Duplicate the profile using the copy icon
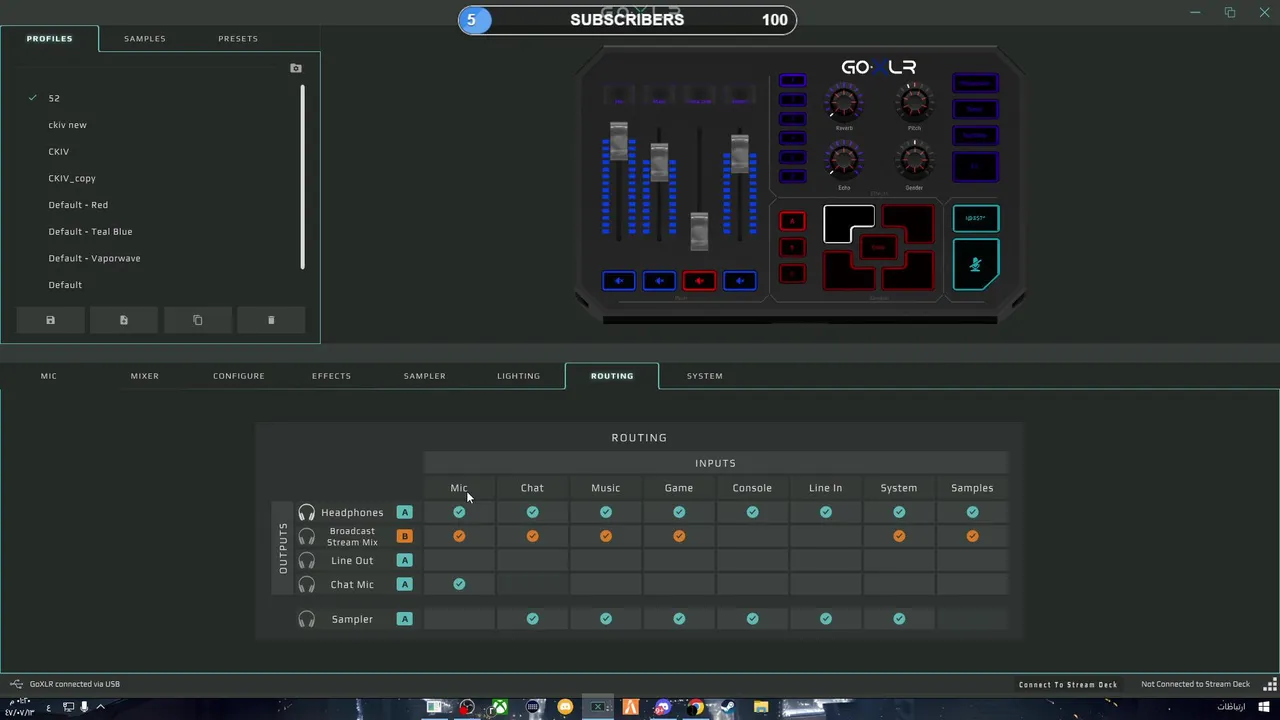Viewport: 1280px width, 720px height. click(197, 320)
